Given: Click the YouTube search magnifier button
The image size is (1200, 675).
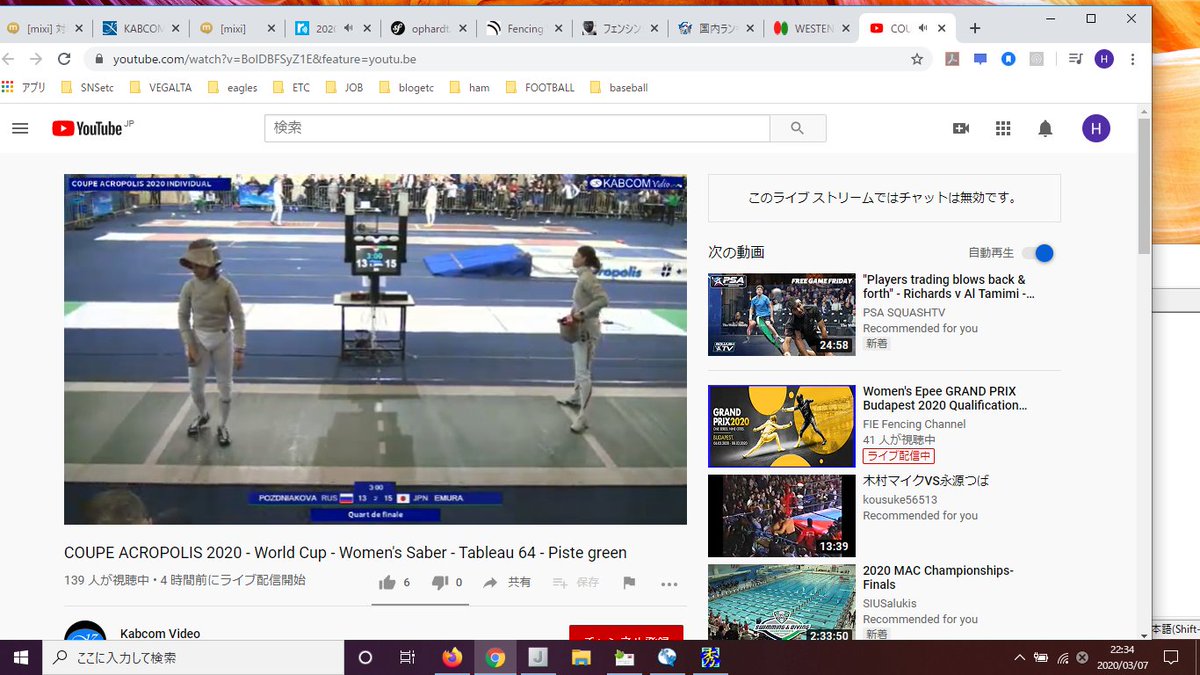Looking at the screenshot, I should point(797,128).
